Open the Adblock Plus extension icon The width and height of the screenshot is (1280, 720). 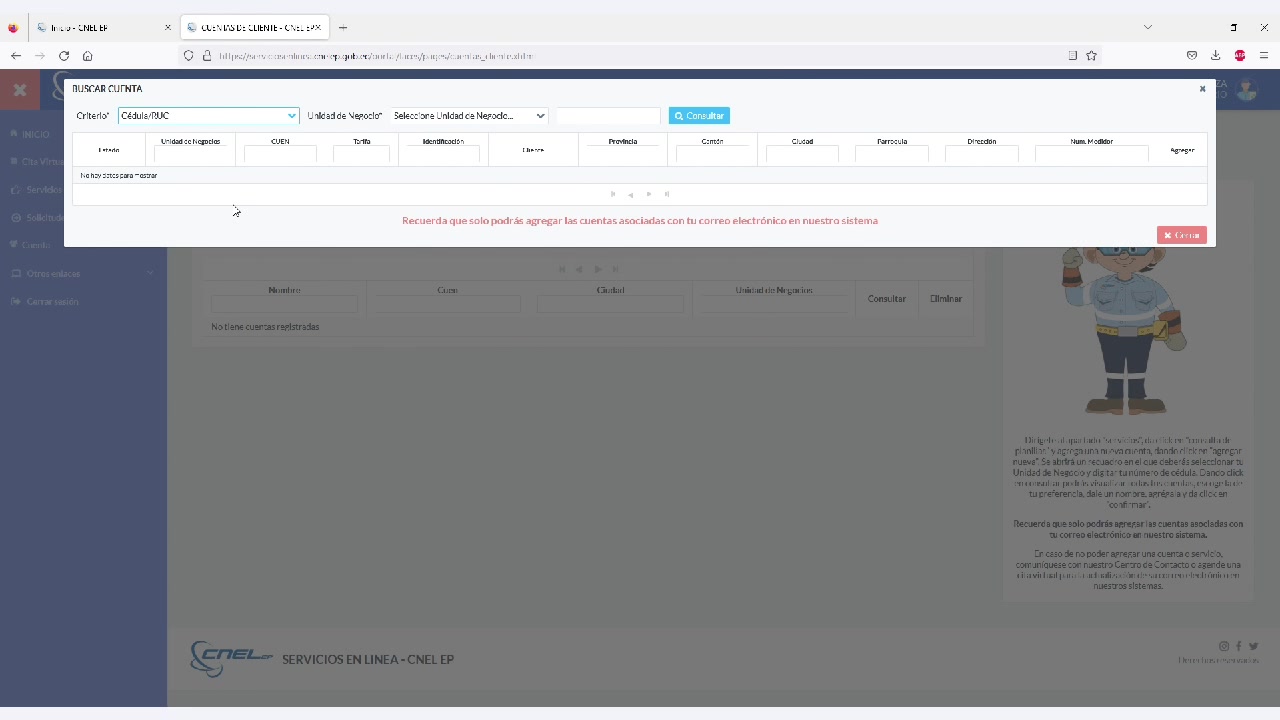[1240, 56]
